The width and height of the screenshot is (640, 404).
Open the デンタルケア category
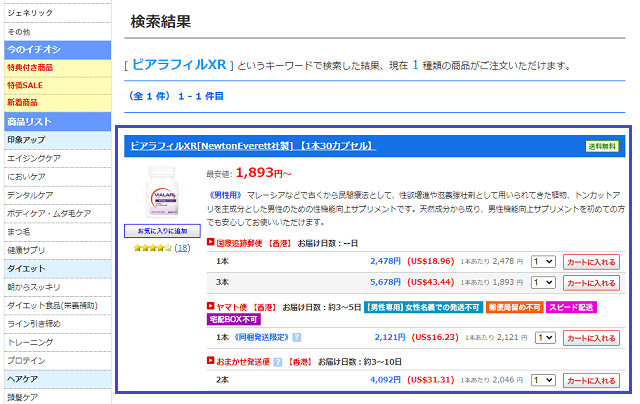pyautogui.click(x=58, y=195)
